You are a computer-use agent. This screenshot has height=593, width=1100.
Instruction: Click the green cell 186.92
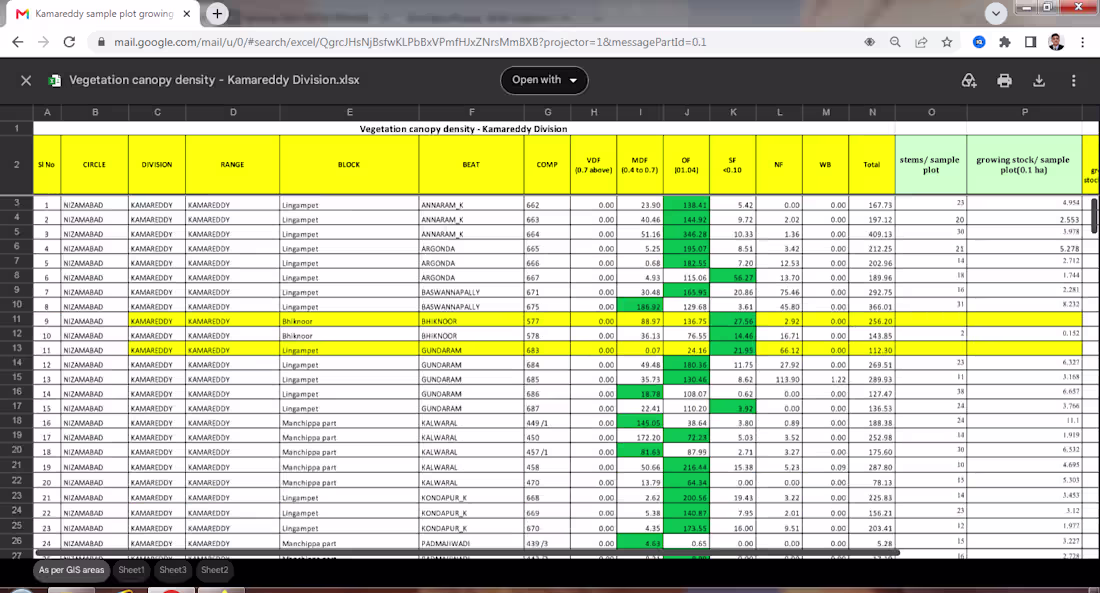pyautogui.click(x=640, y=307)
